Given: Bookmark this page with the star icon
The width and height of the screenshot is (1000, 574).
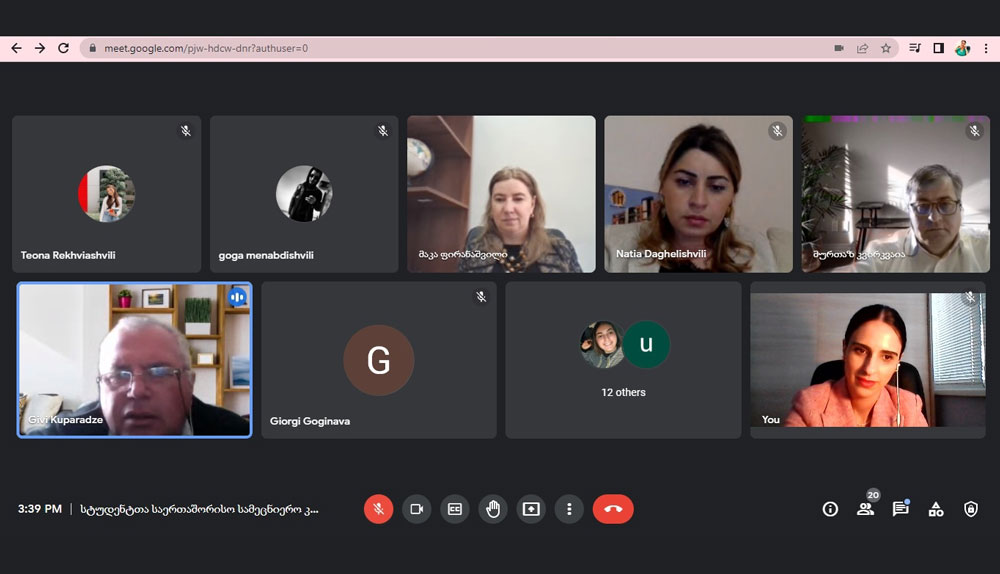Looking at the screenshot, I should coord(886,48).
